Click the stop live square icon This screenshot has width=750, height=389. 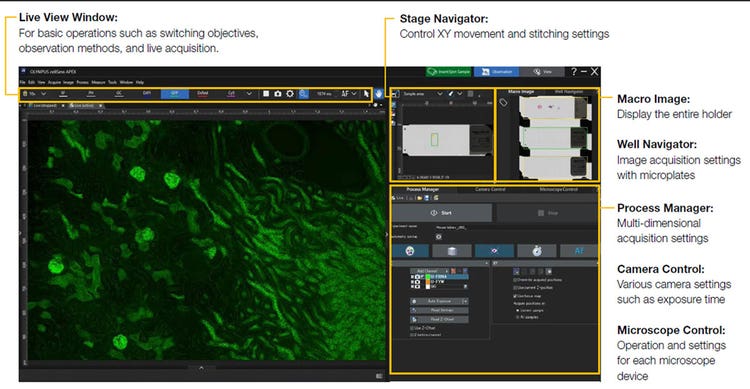[266, 94]
